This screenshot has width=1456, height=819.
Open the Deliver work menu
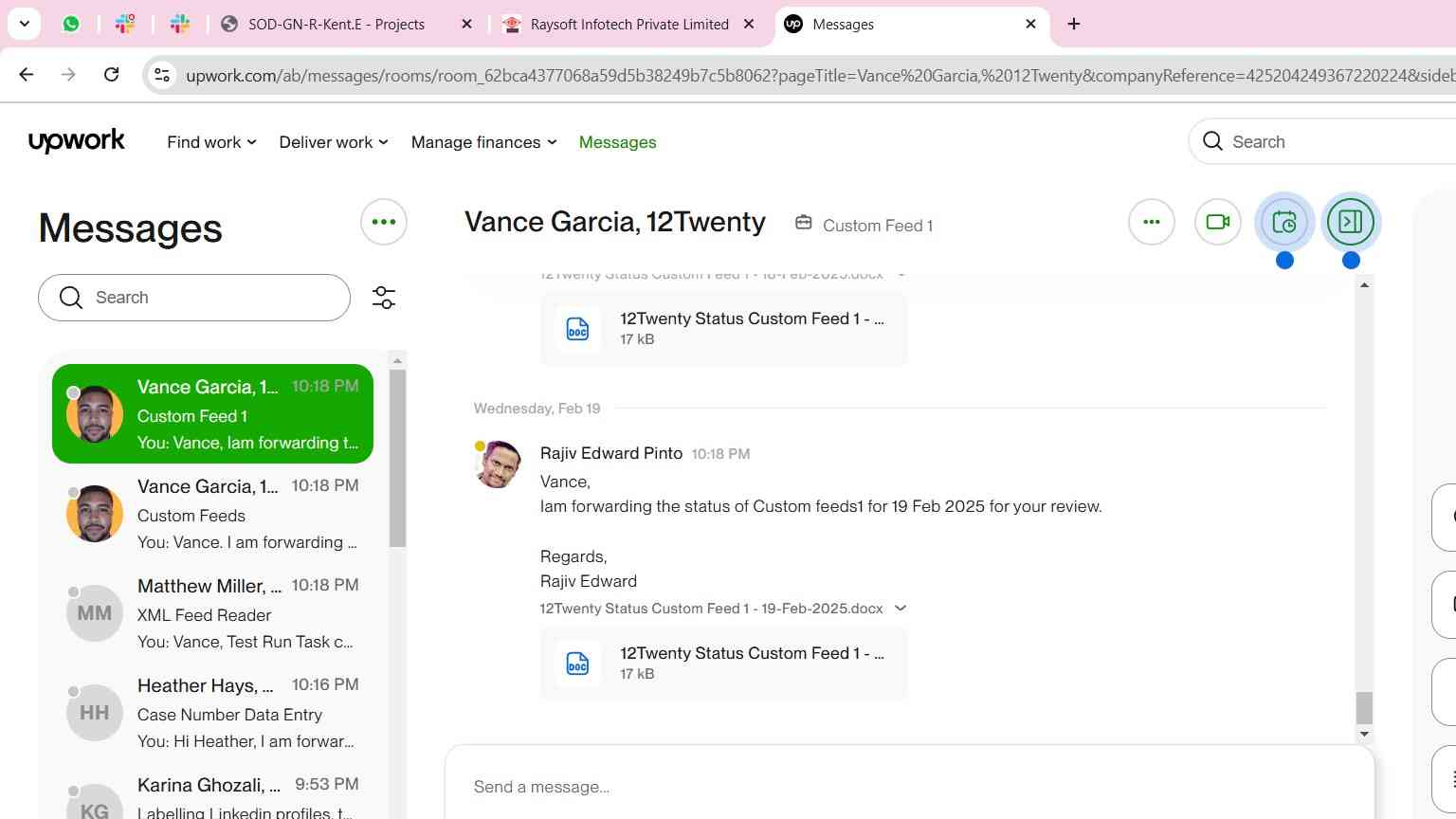(x=334, y=142)
